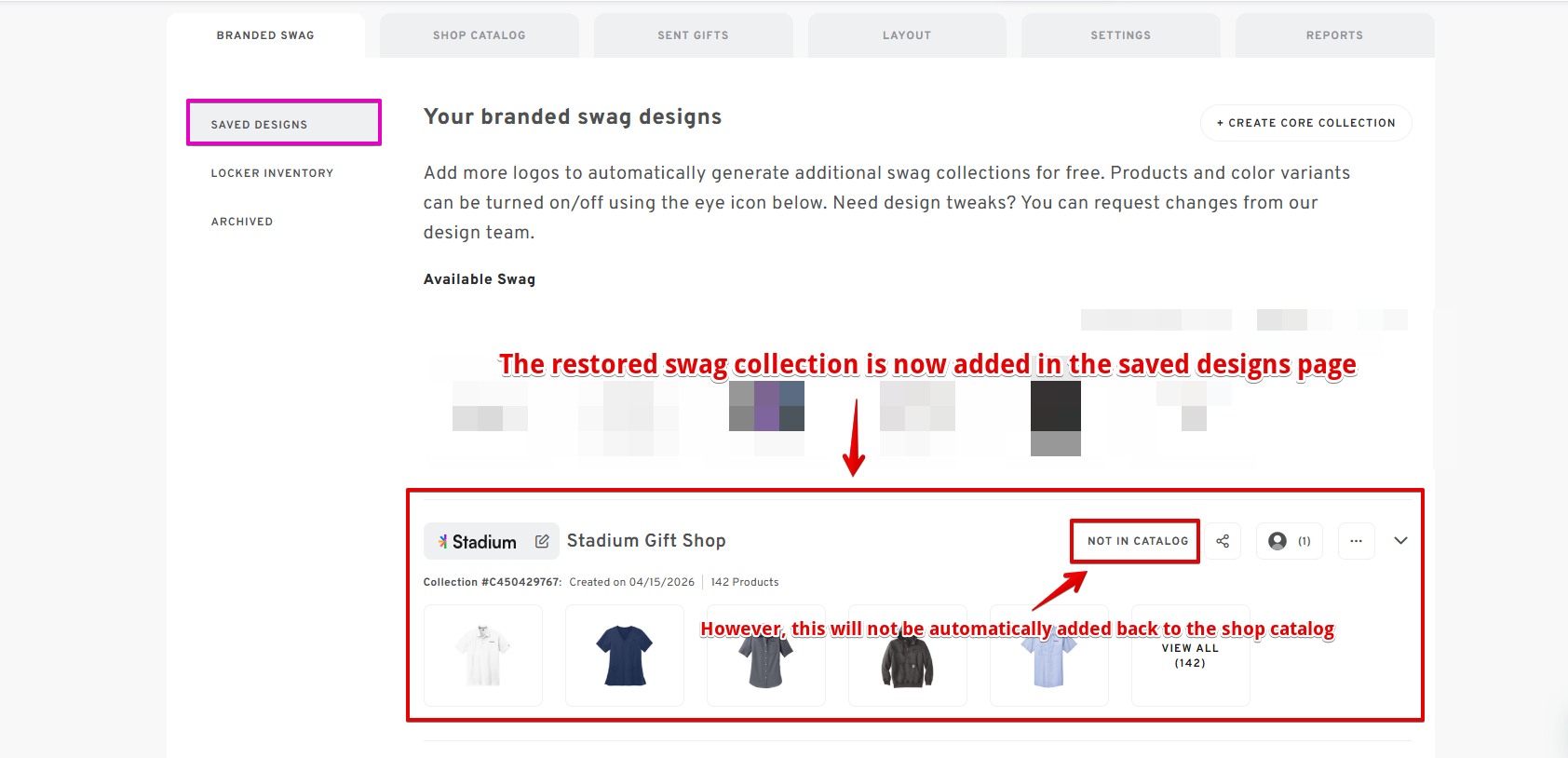Go to the Layout tab

(906, 35)
